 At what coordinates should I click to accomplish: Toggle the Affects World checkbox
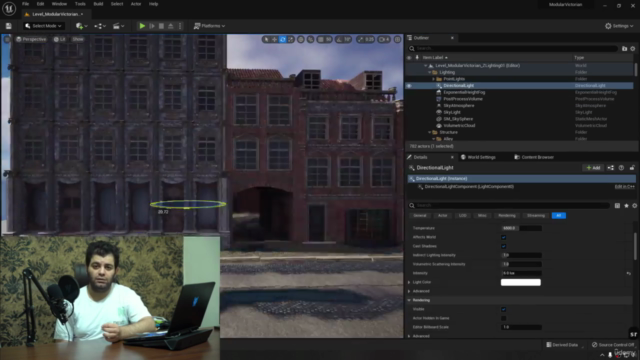(x=503, y=237)
